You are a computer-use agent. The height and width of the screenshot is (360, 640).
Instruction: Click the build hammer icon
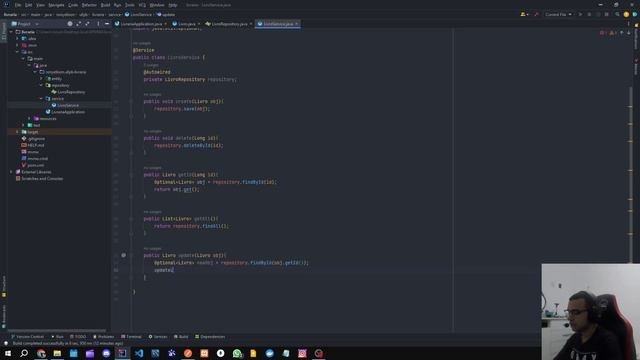[536, 14]
